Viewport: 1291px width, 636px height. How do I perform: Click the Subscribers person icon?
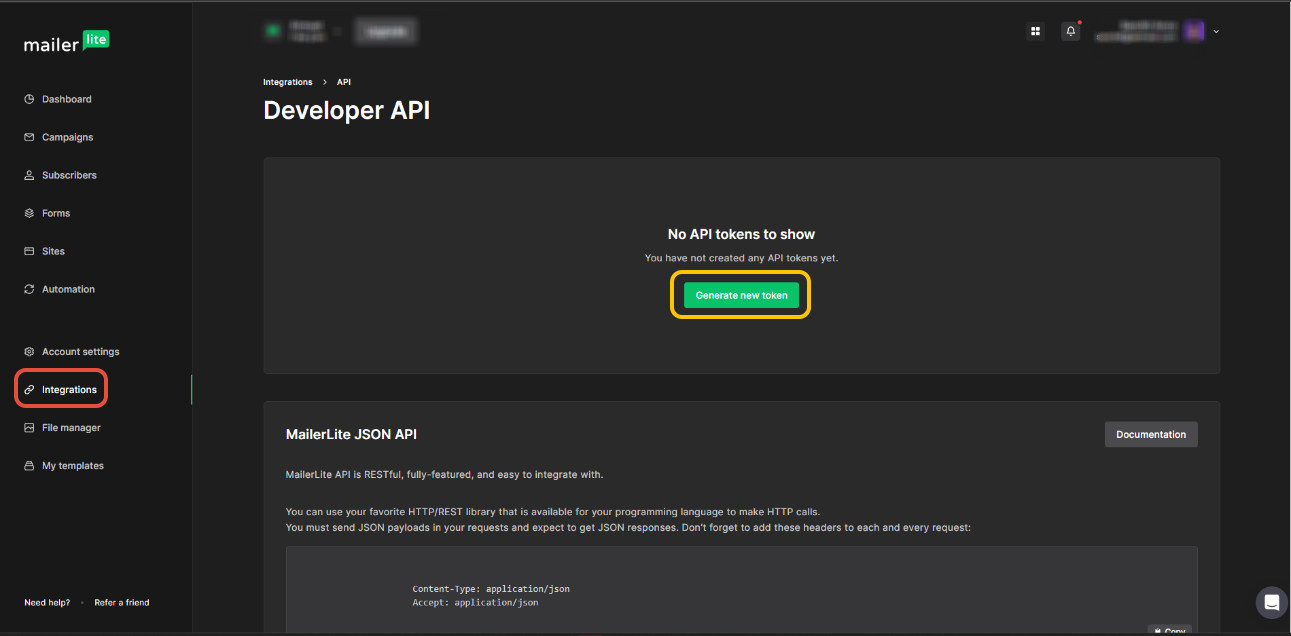coord(30,175)
